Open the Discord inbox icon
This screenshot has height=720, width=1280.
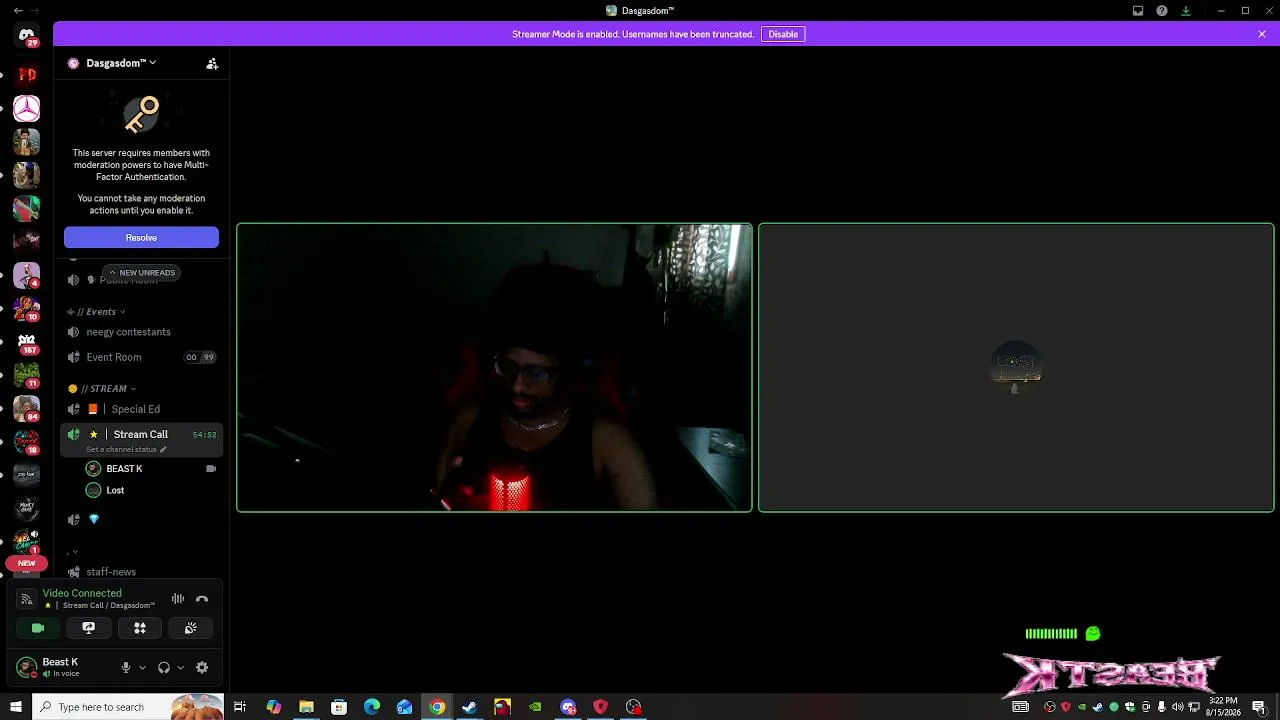pyautogui.click(x=1138, y=11)
